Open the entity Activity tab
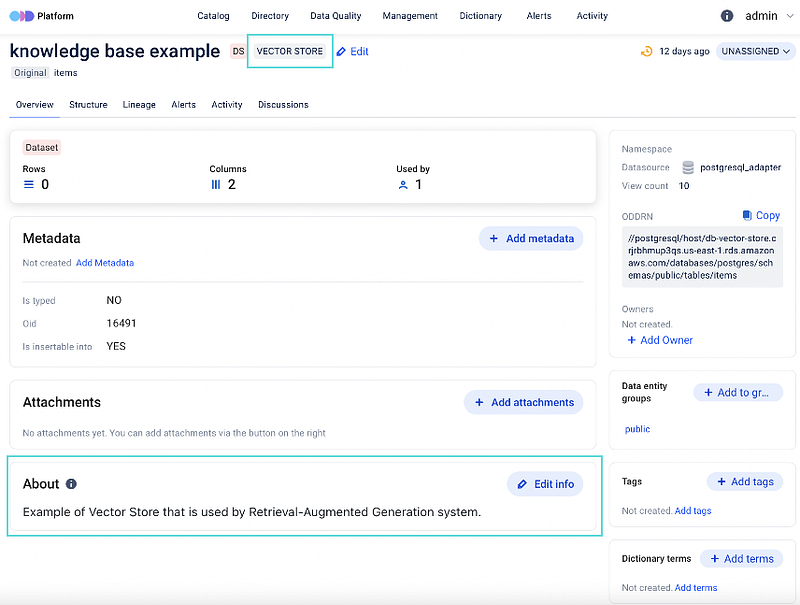Viewport: 800px width, 605px height. click(x=227, y=105)
